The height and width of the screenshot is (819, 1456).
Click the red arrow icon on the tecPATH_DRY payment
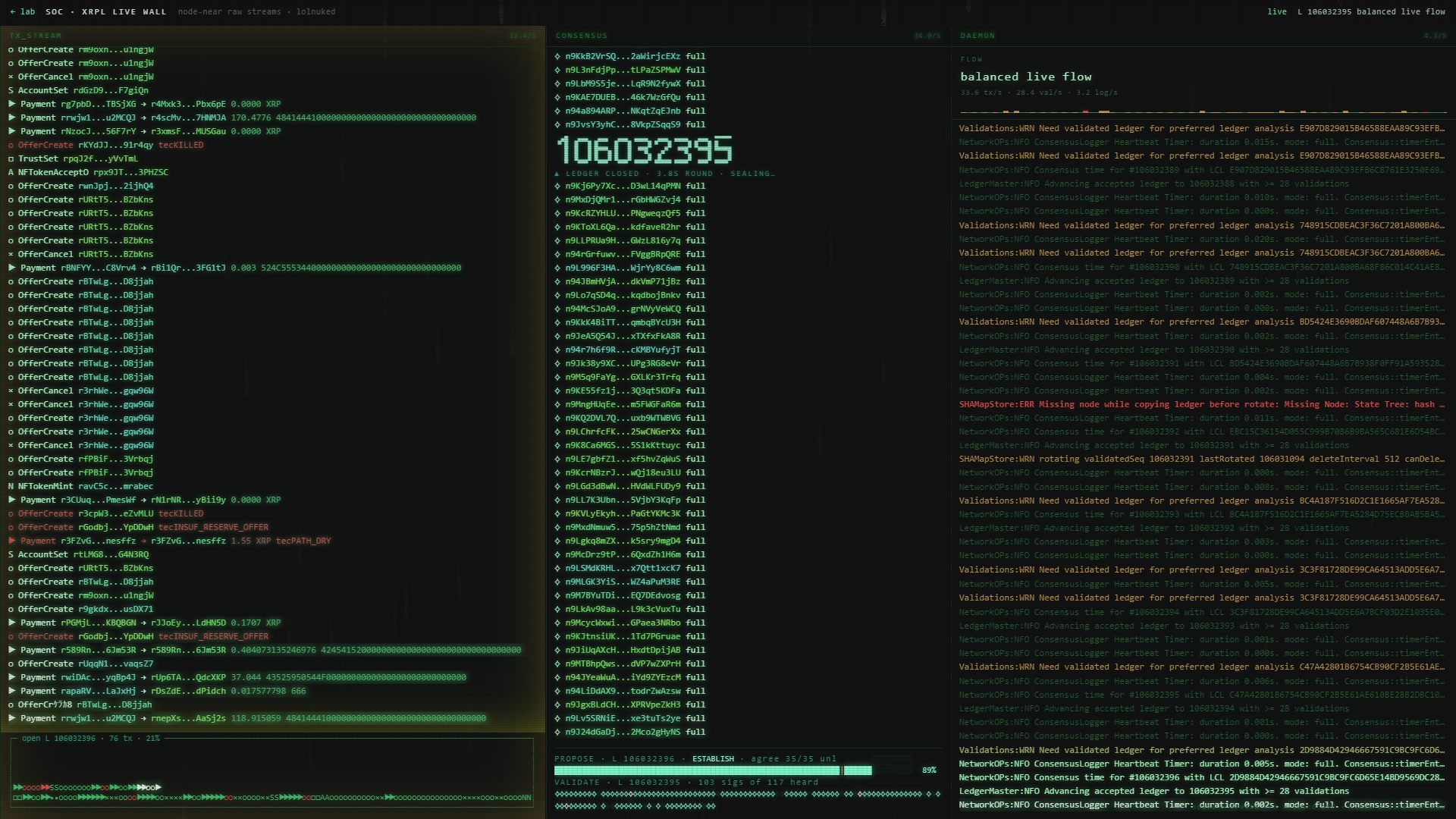coord(11,541)
